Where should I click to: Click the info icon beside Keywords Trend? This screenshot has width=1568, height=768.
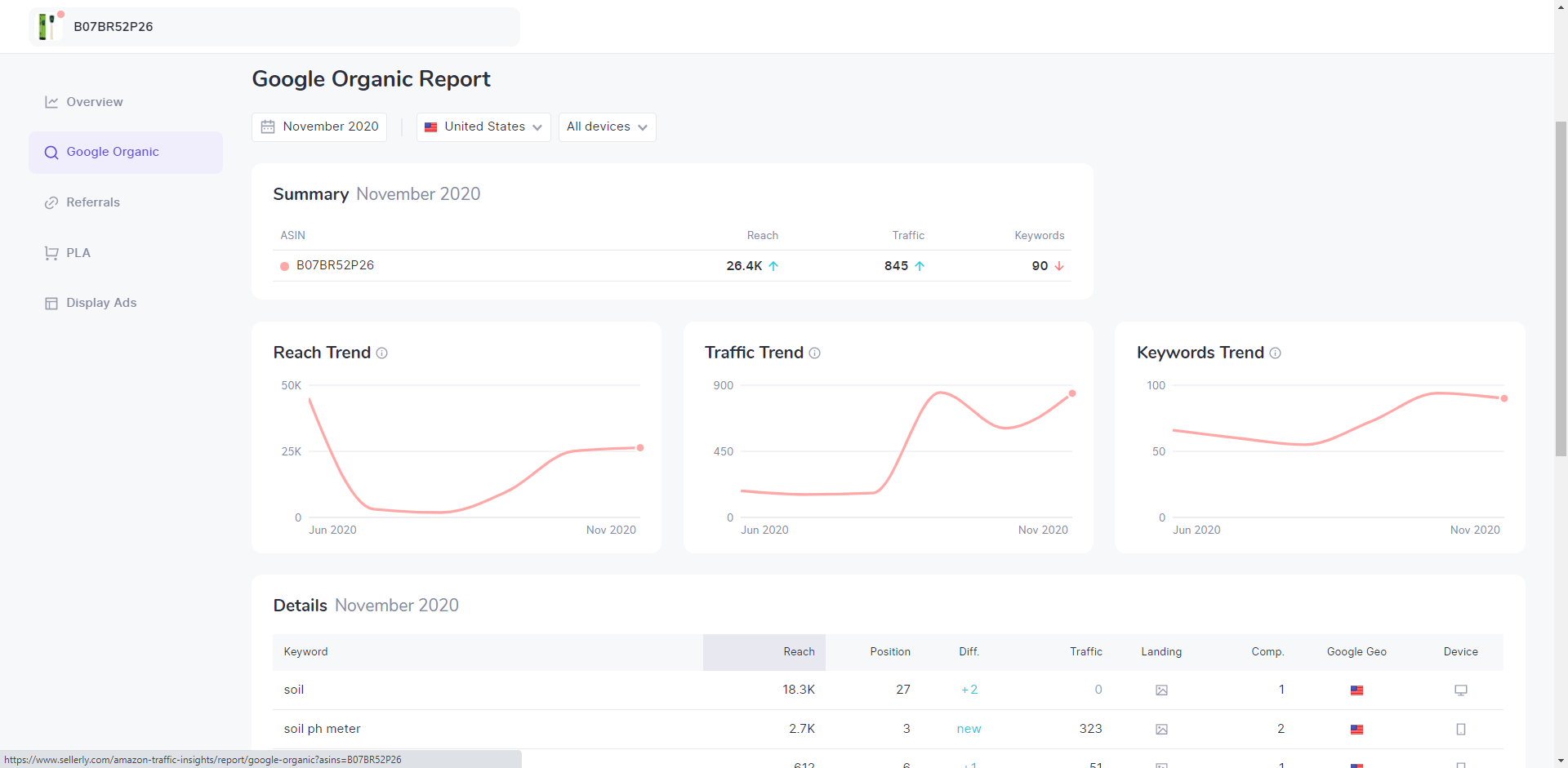pos(1276,353)
